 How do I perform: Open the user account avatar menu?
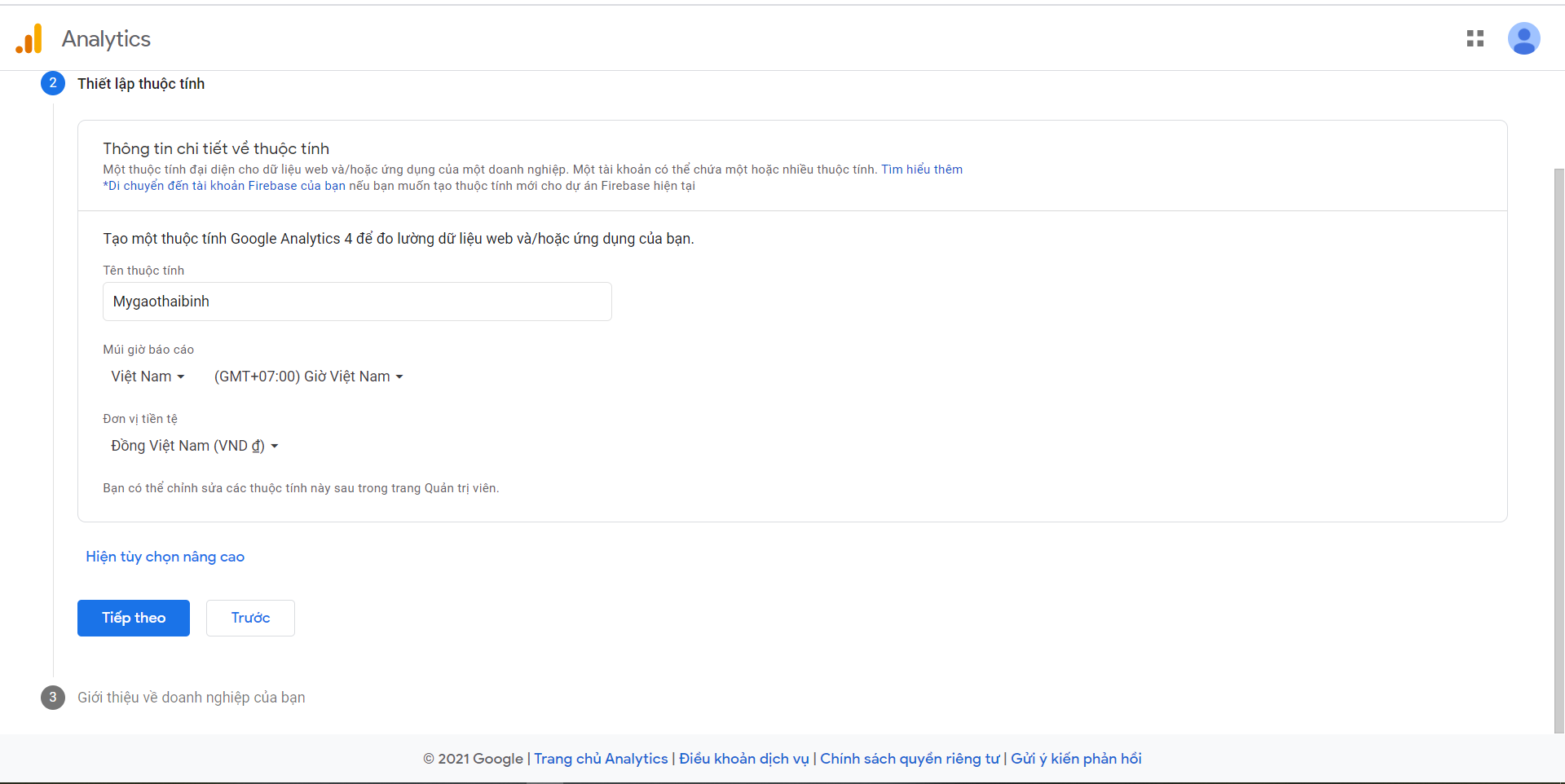1523,38
